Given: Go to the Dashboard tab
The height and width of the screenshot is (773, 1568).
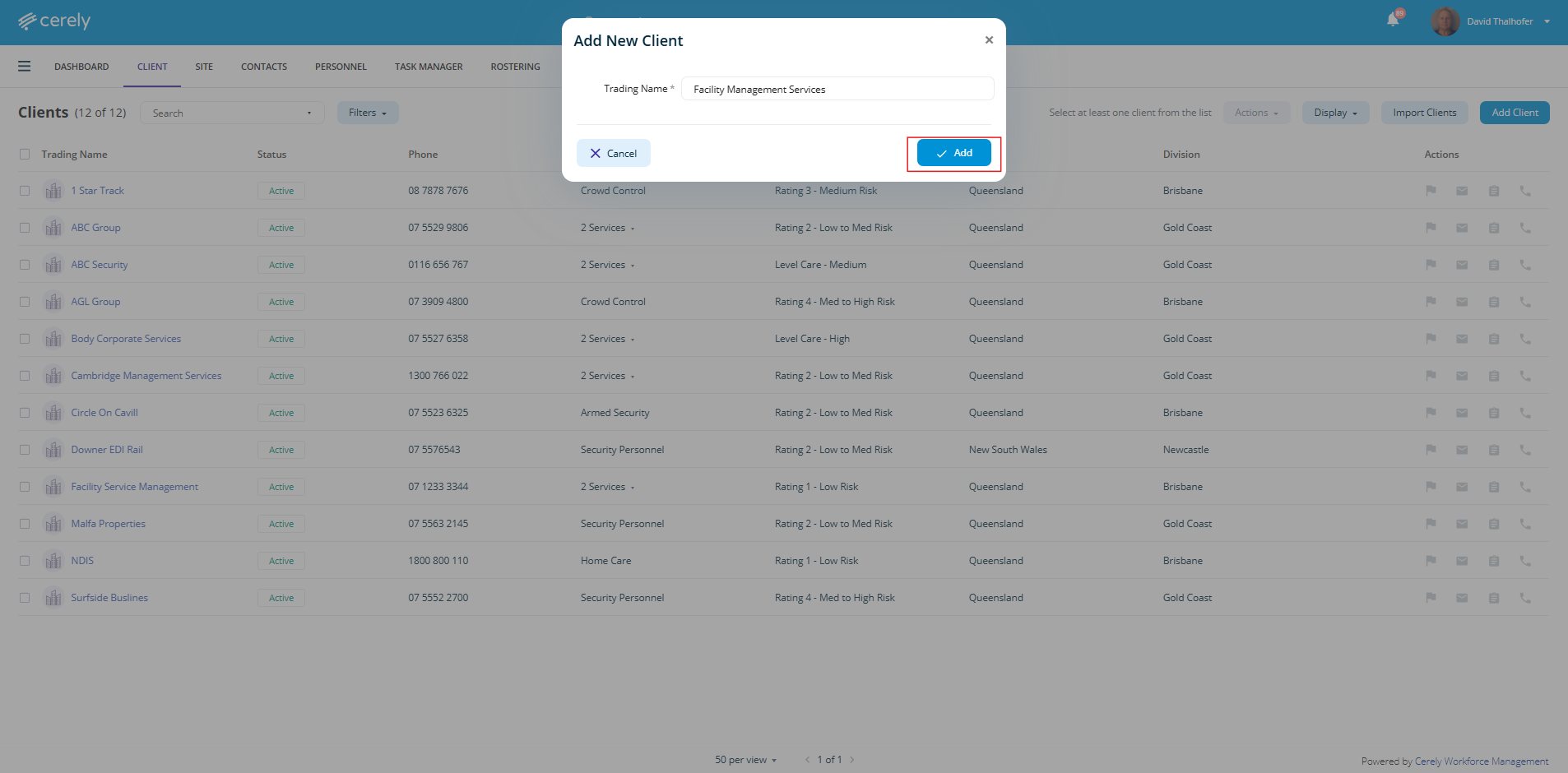Looking at the screenshot, I should point(81,67).
